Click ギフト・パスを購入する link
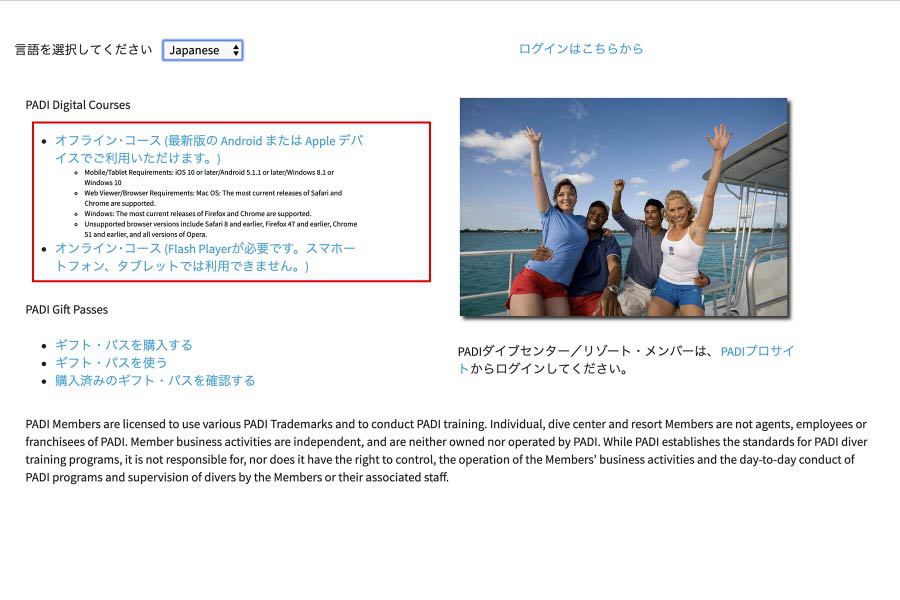Screen dimensions: 900x600 123,345
